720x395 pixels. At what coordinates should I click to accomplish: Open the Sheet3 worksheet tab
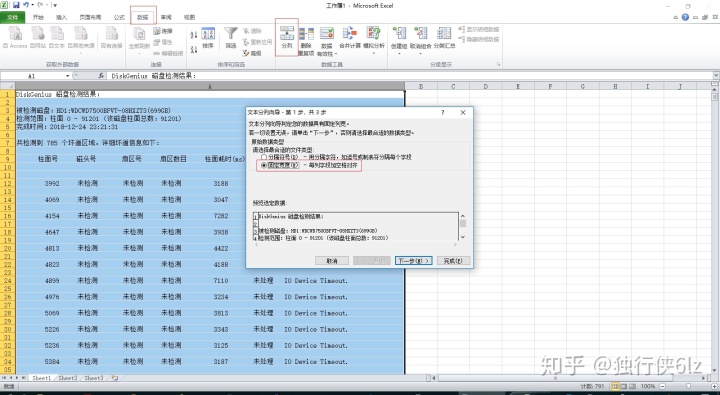[x=94, y=378]
